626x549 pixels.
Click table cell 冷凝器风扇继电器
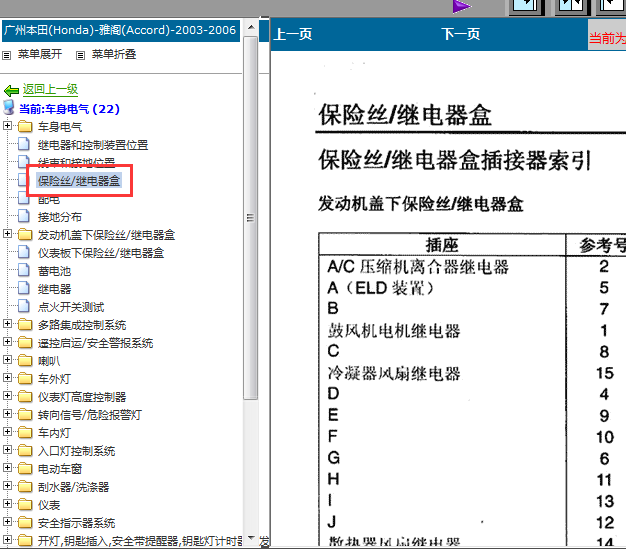(394, 374)
